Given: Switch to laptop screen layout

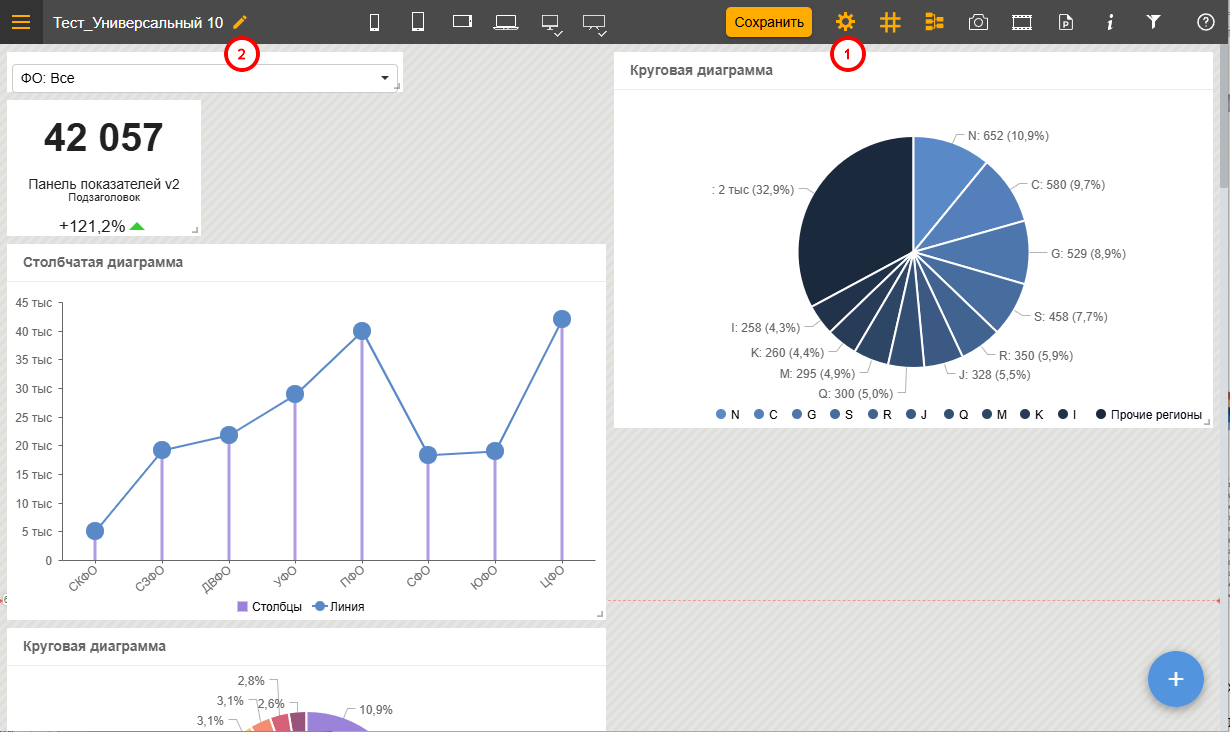Looking at the screenshot, I should tap(506, 22).
